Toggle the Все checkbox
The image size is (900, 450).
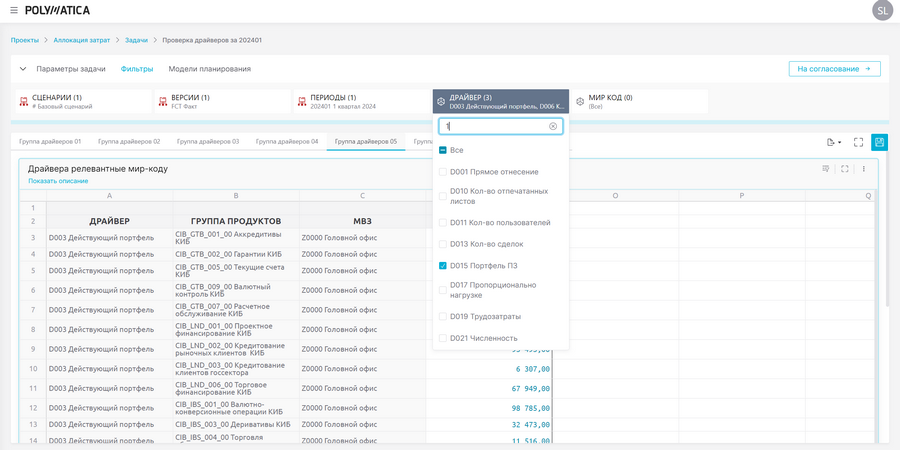click(x=443, y=150)
